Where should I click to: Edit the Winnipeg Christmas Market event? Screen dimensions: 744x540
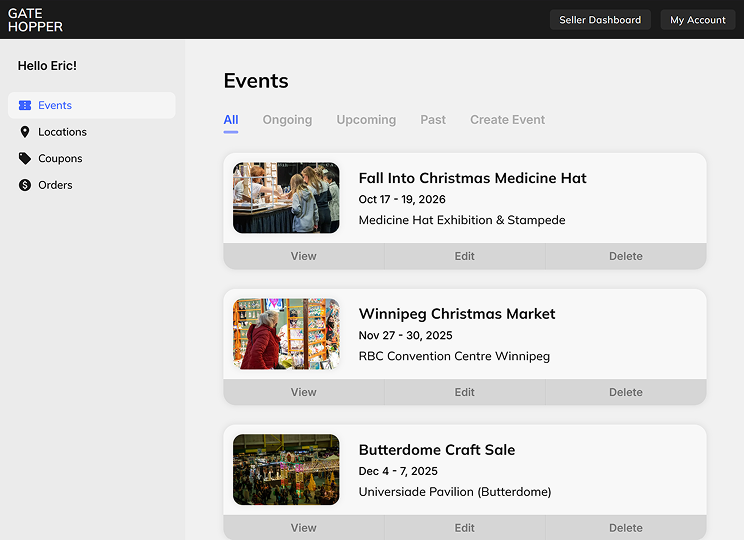pyautogui.click(x=465, y=392)
